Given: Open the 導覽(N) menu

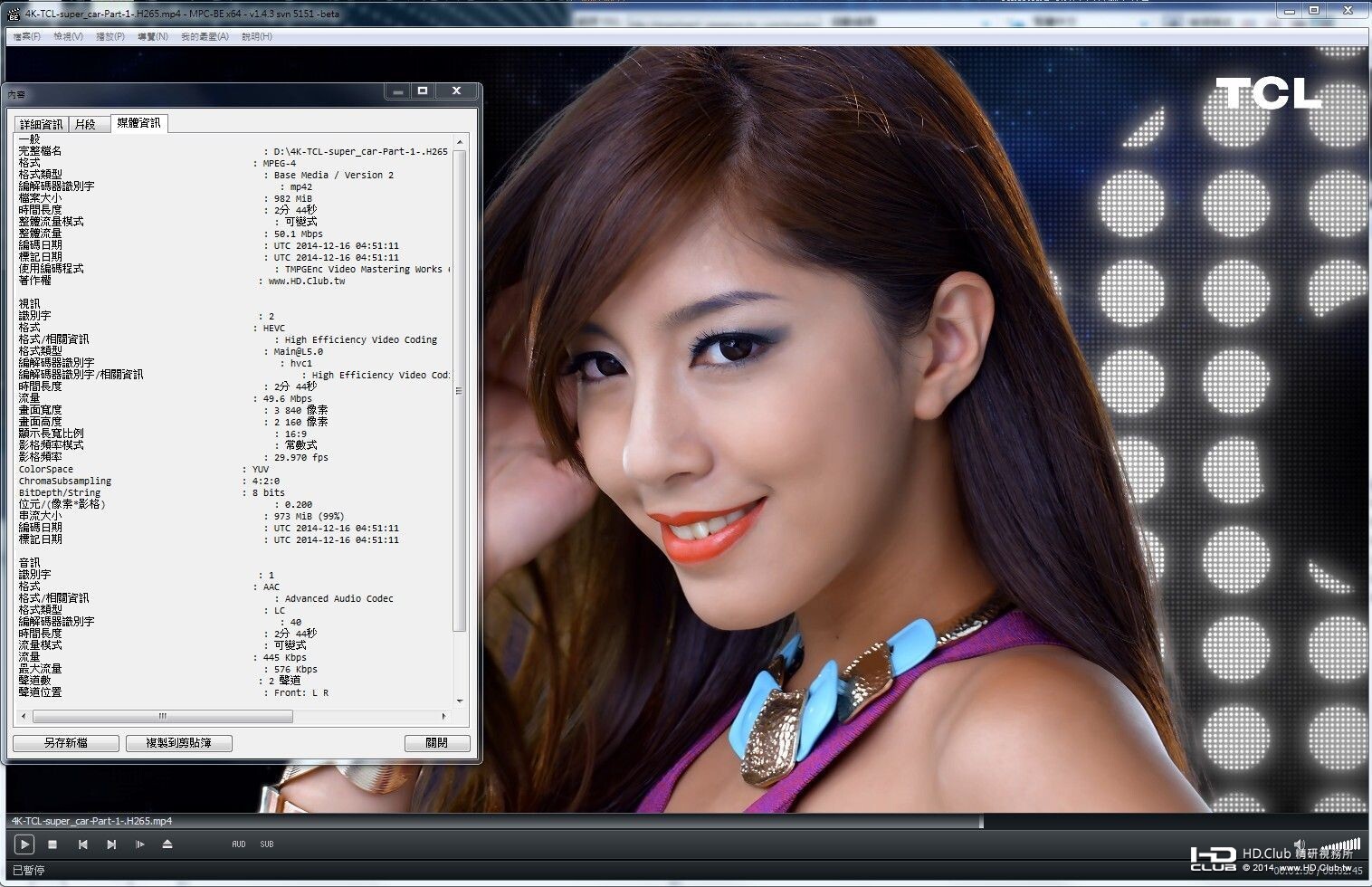Looking at the screenshot, I should tap(153, 36).
